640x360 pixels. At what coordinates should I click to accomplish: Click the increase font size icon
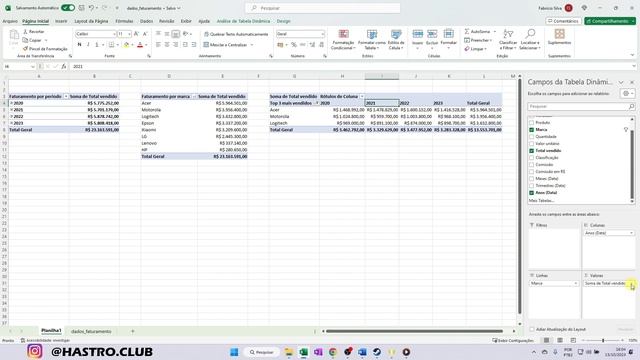pos(136,34)
